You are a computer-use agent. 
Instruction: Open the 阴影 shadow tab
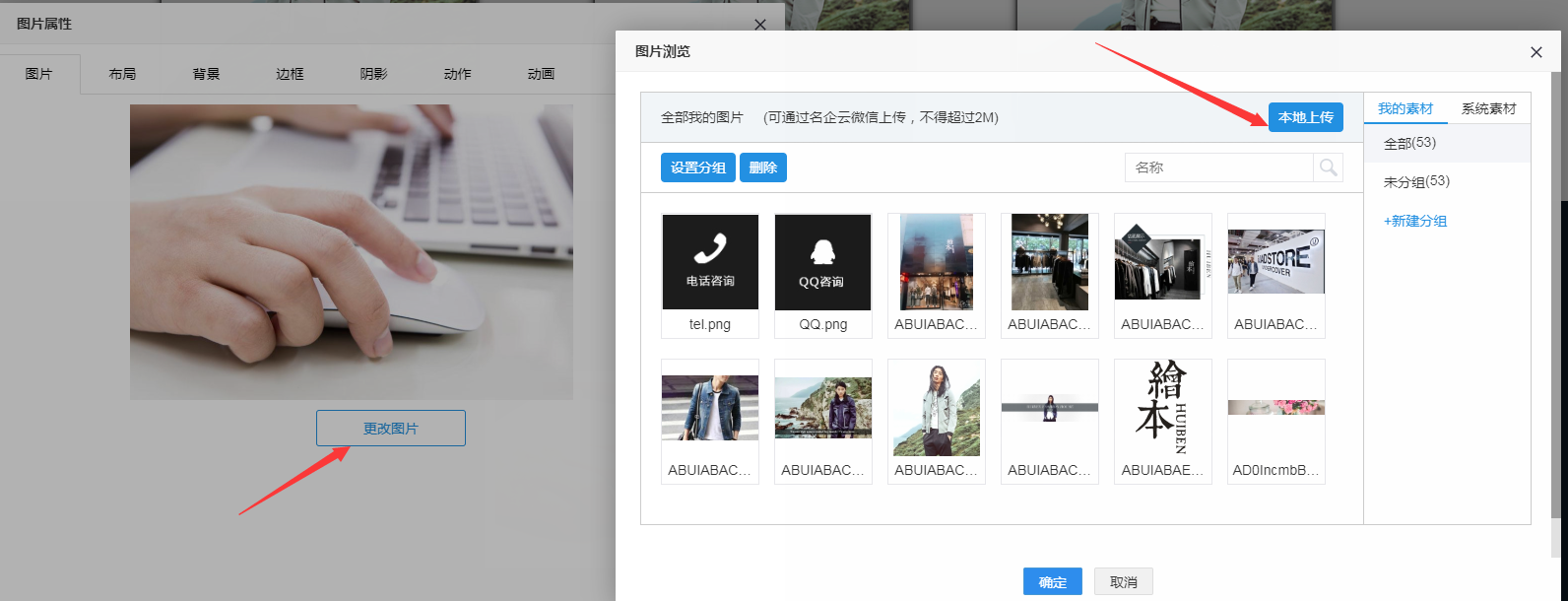373,74
